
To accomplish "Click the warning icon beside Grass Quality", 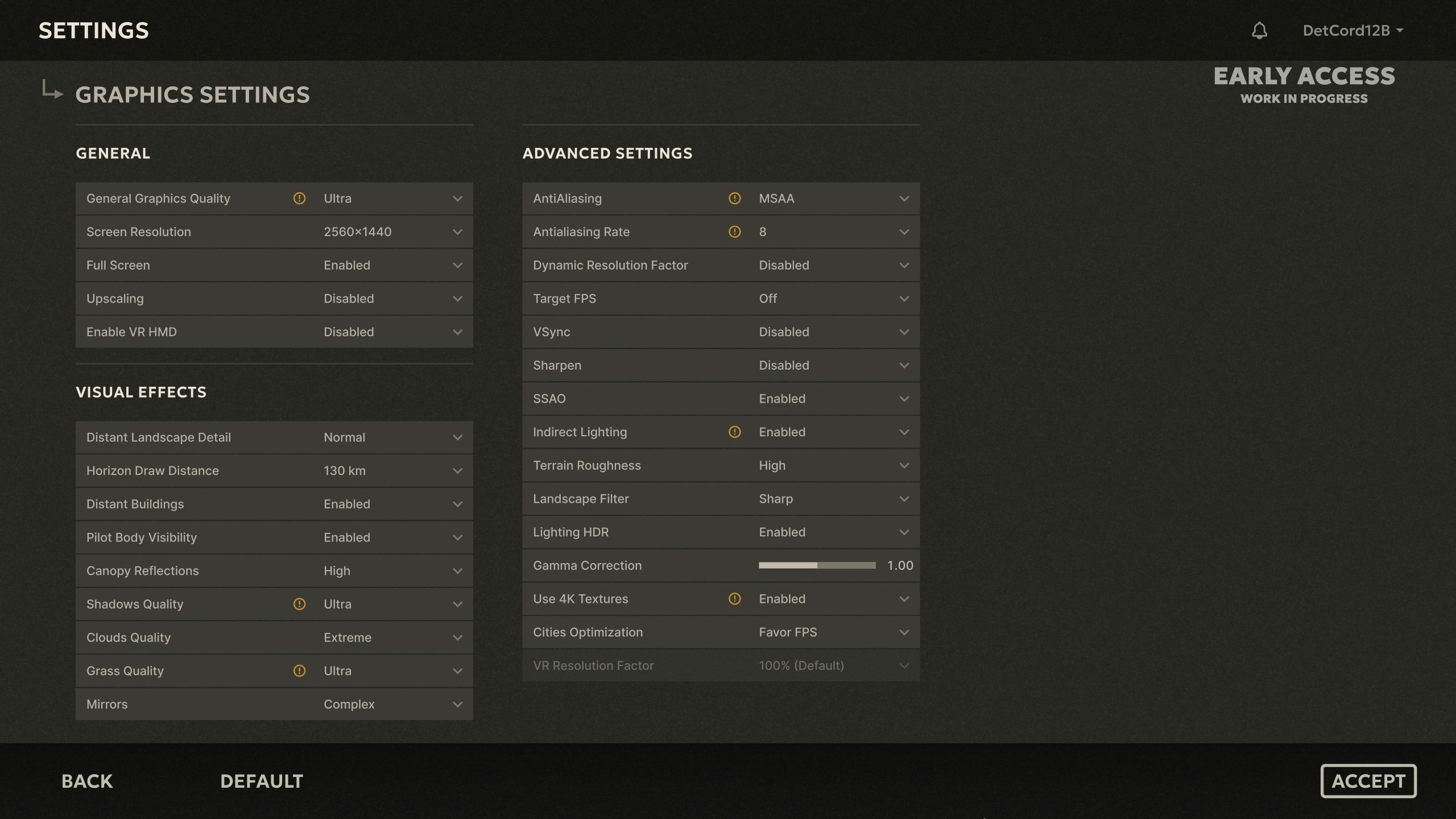I will coord(299,671).
